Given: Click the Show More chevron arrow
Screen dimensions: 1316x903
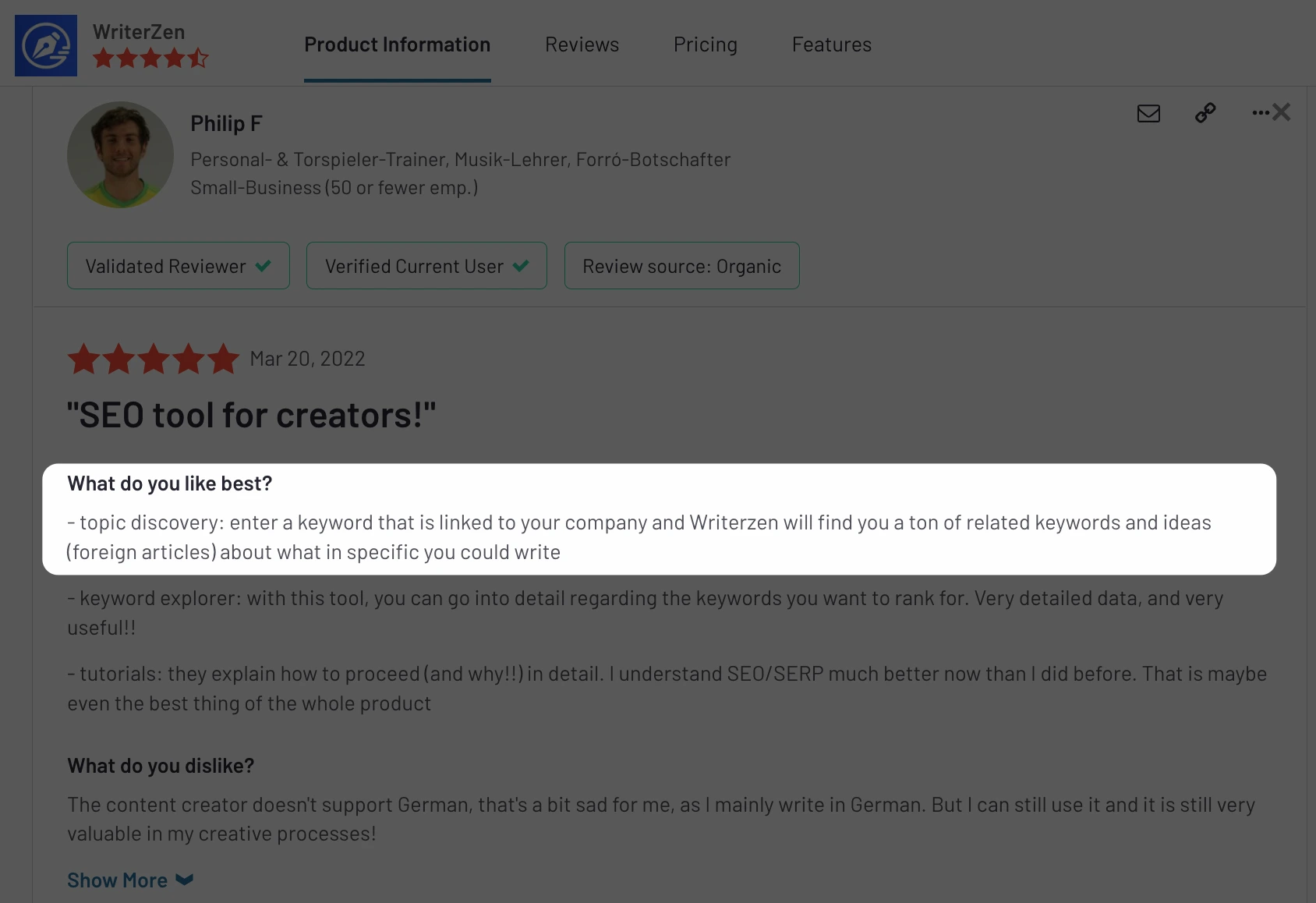Looking at the screenshot, I should [185, 880].
